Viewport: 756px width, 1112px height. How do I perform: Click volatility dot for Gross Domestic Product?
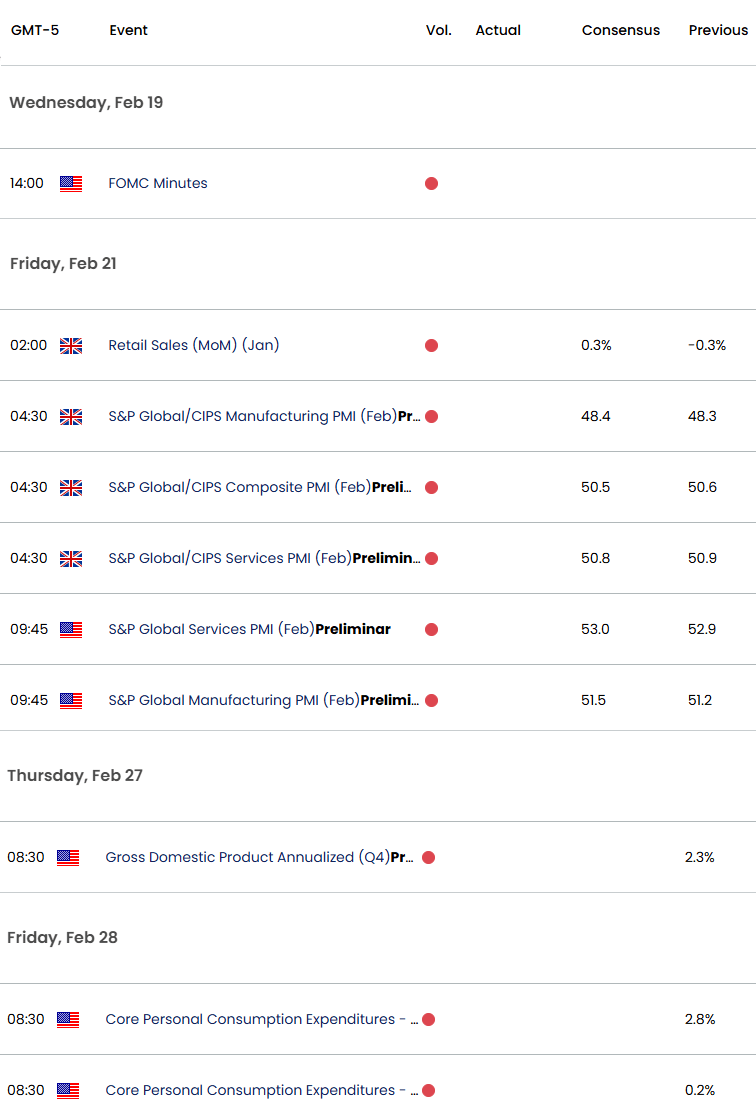pos(428,857)
